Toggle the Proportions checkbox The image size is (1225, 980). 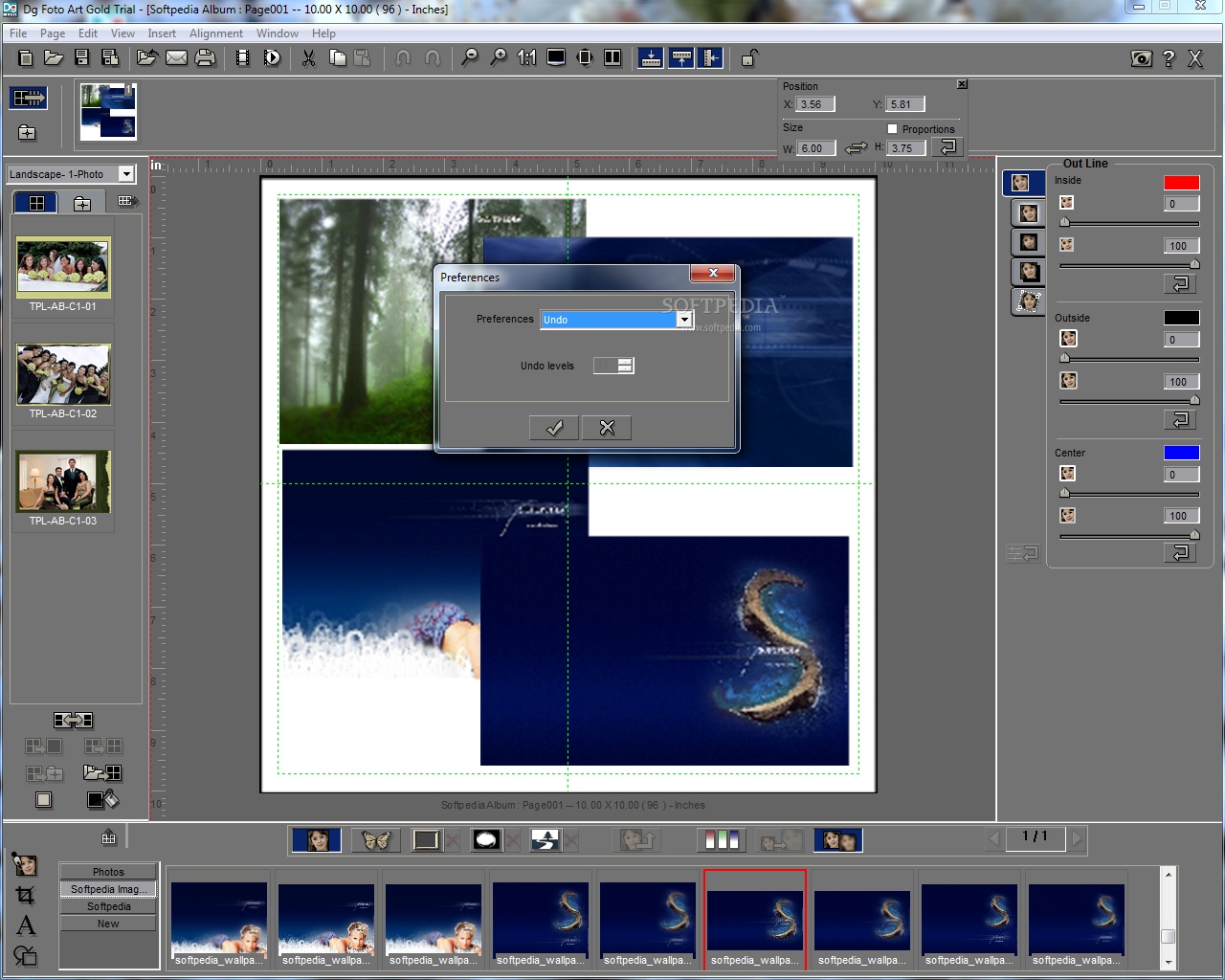pos(892,128)
